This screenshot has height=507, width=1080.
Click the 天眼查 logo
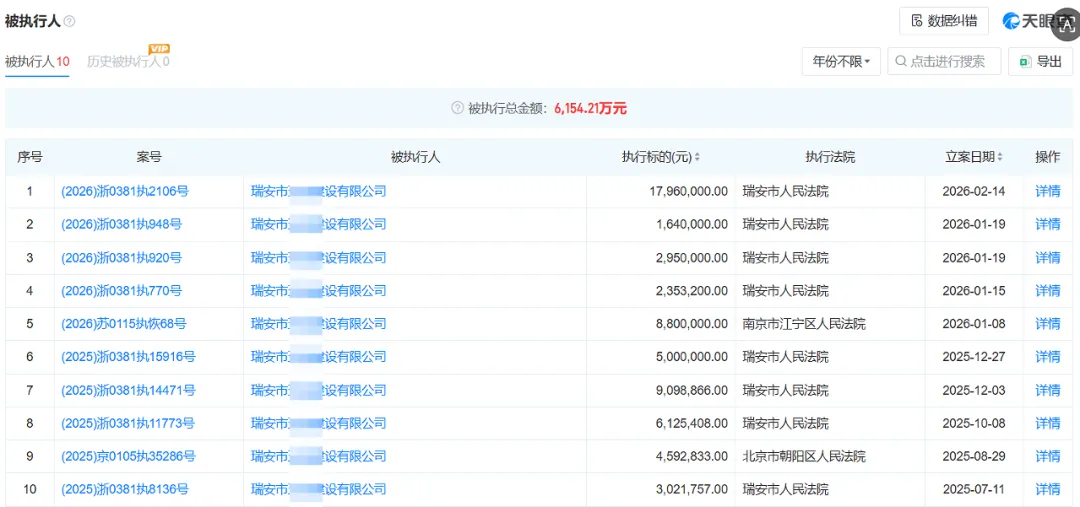pyautogui.click(x=1031, y=21)
